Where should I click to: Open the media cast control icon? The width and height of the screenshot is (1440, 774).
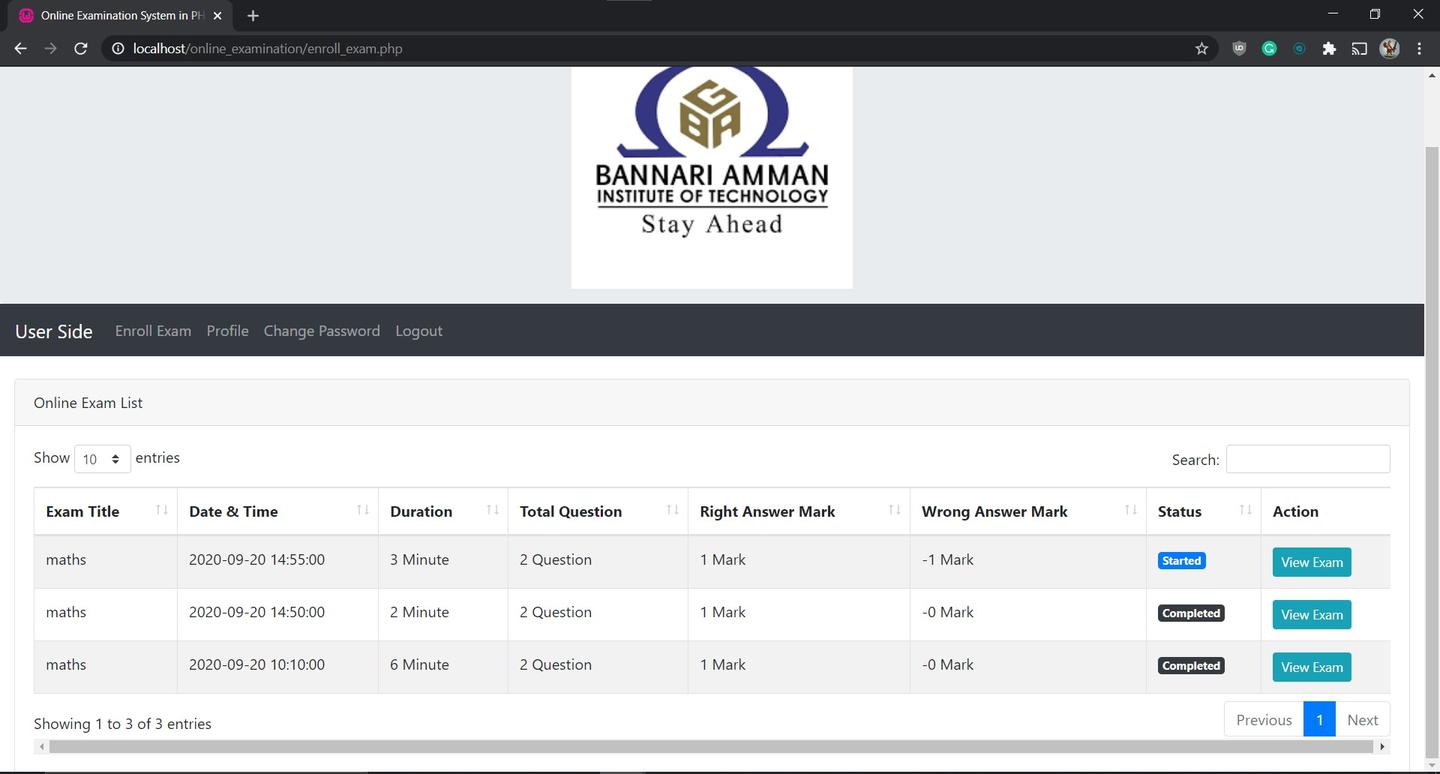click(x=1359, y=48)
